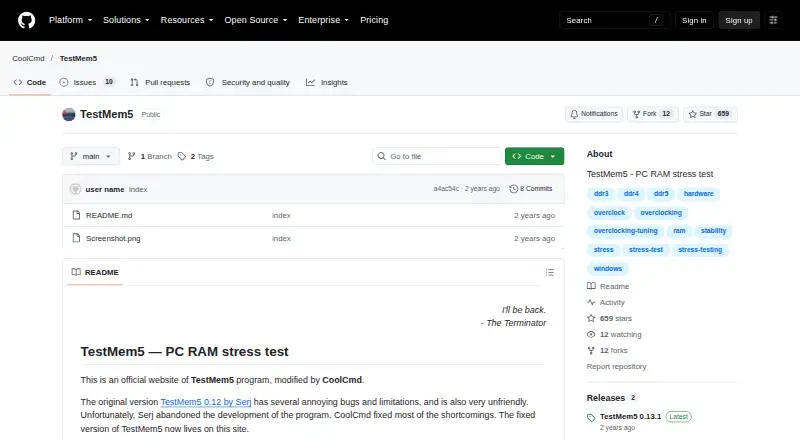The width and height of the screenshot is (800, 440).
Task: Click the stress-test topic tag
Action: point(646,250)
